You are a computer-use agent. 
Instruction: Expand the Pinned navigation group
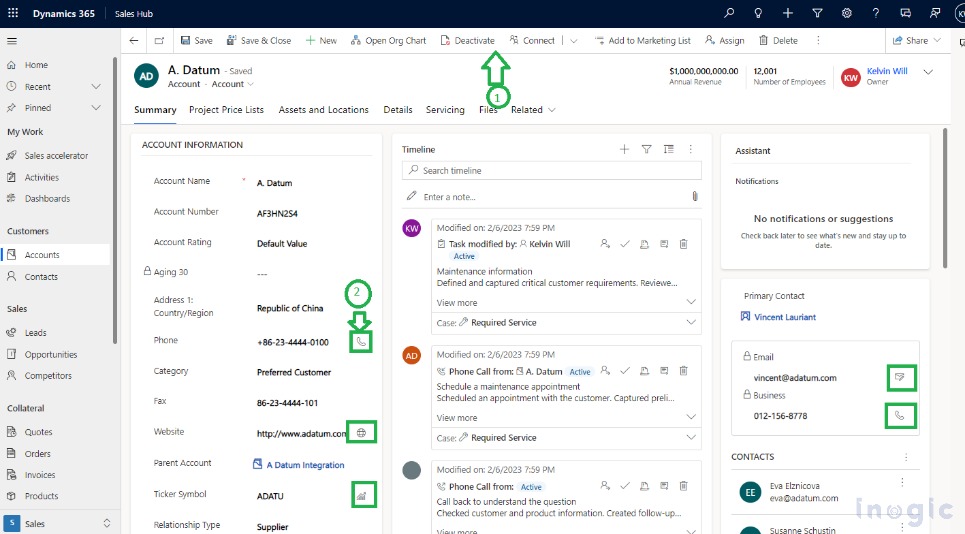(96, 108)
